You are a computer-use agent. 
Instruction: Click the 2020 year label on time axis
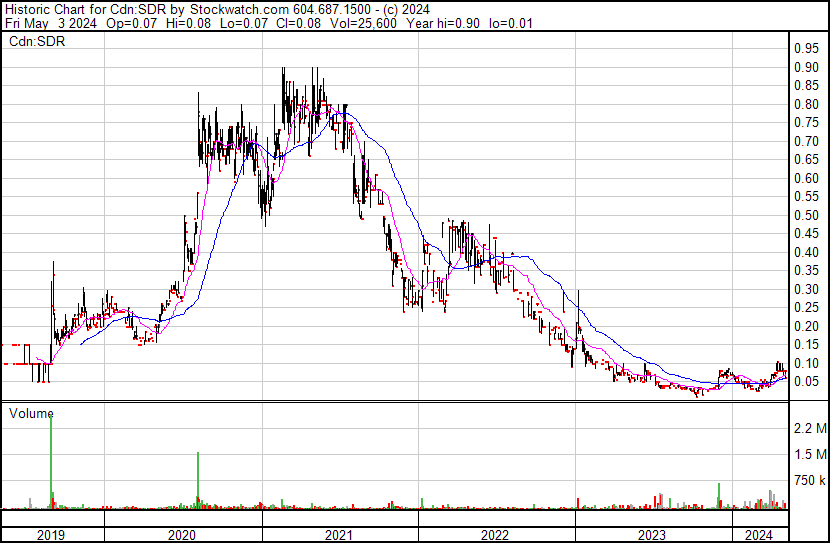click(182, 535)
